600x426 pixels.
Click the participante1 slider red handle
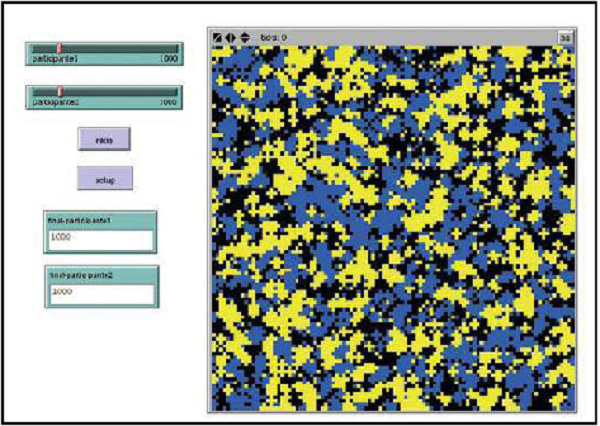pos(59,48)
